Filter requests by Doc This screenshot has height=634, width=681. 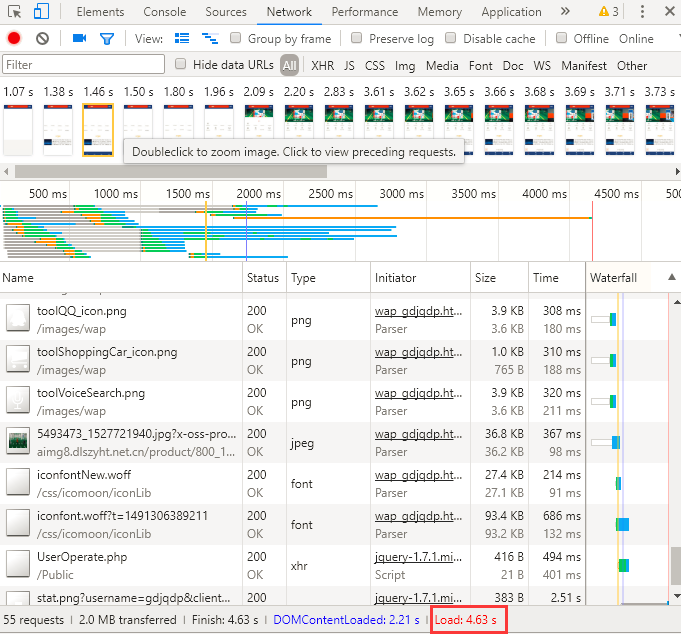click(513, 66)
